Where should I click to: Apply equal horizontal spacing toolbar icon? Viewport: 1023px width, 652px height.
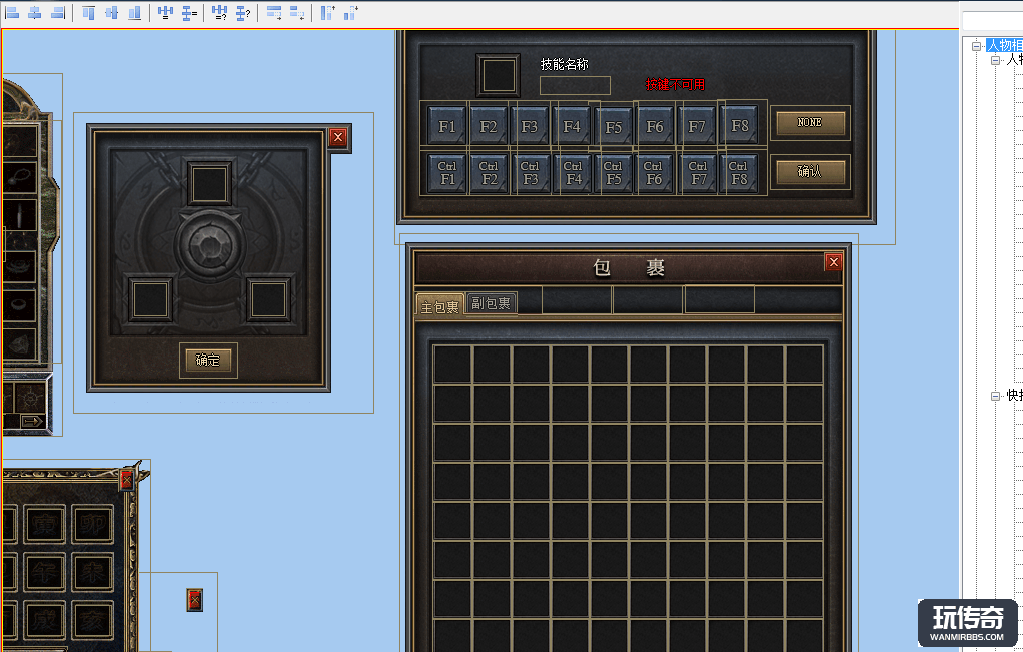pos(166,12)
